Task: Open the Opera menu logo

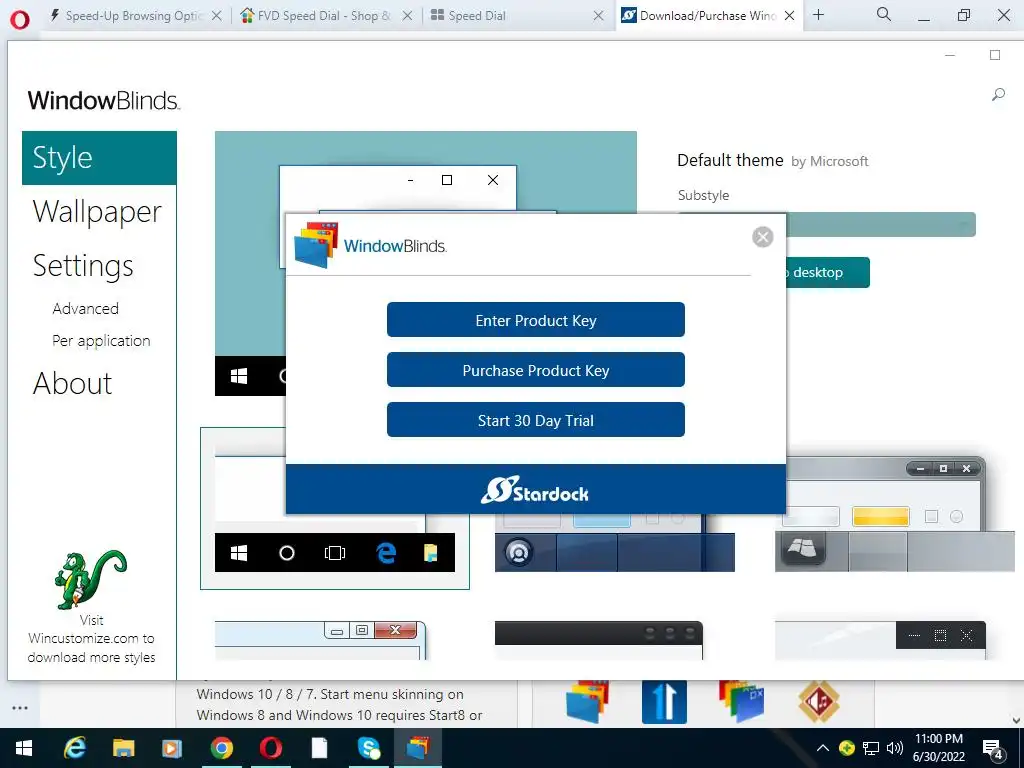Action: click(20, 20)
